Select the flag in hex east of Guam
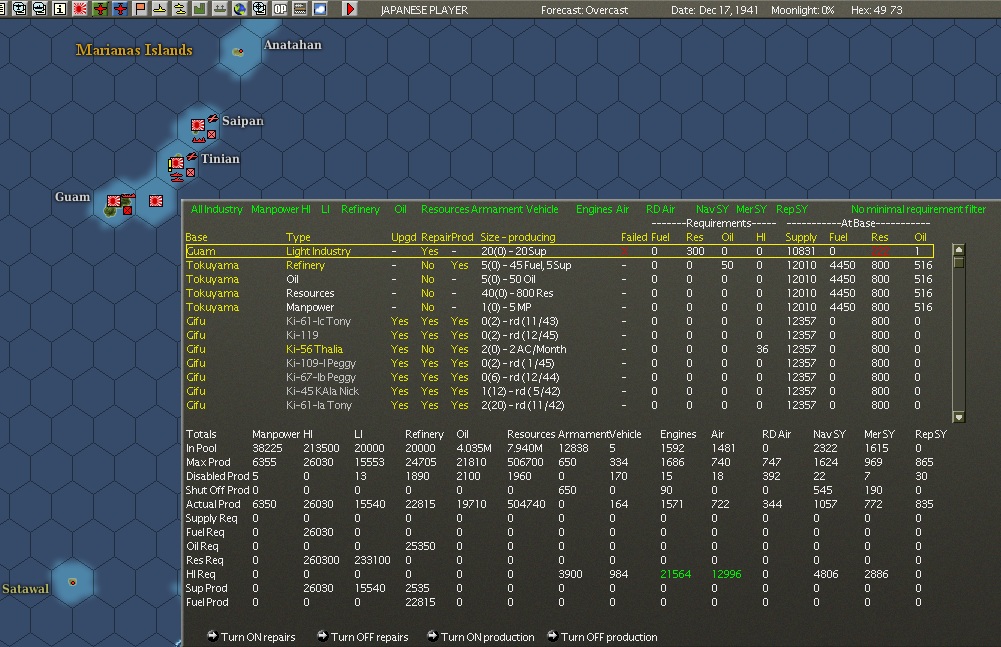Image resolution: width=1001 pixels, height=647 pixels. (x=156, y=201)
